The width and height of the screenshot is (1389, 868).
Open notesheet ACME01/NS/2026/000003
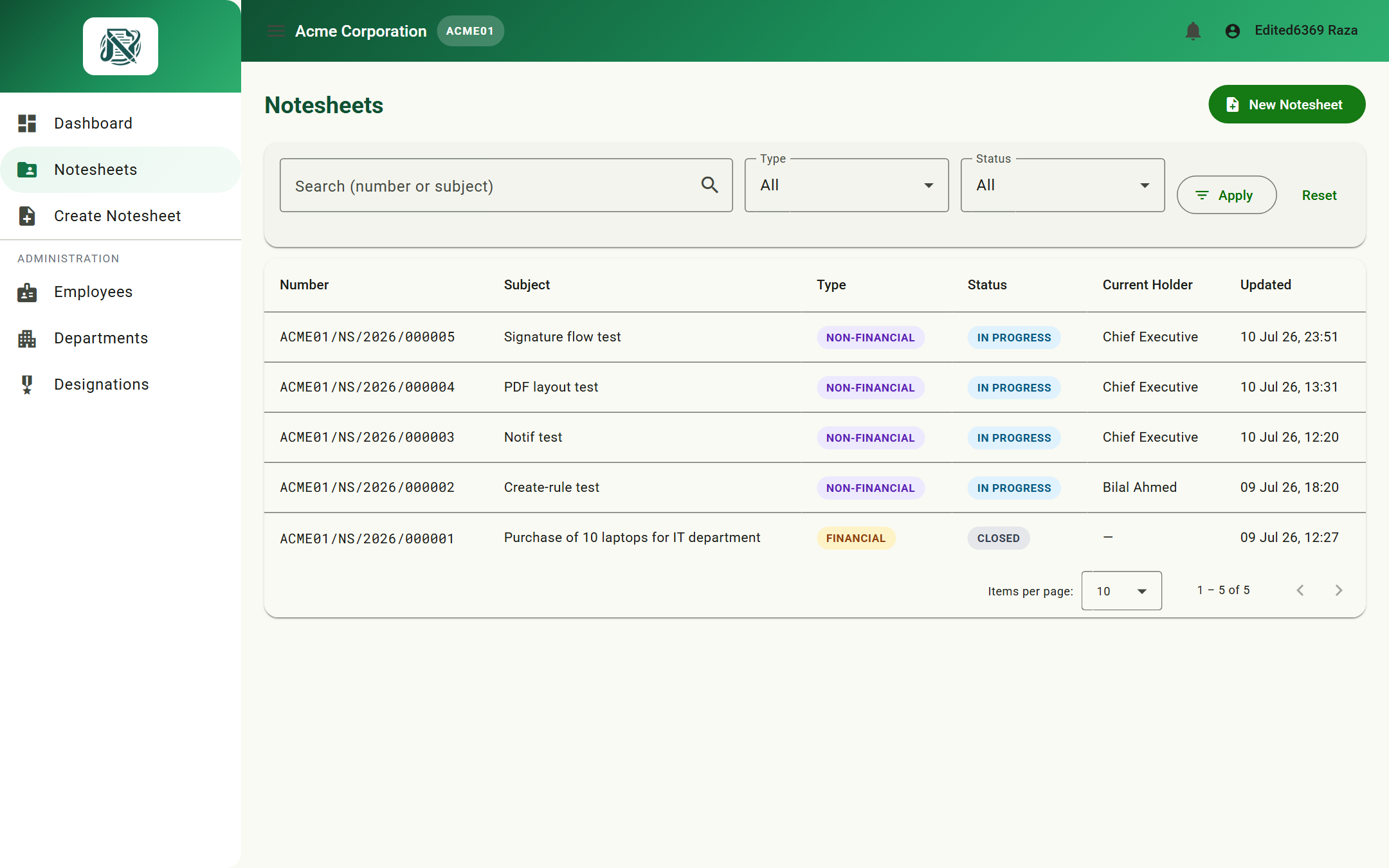tap(367, 437)
